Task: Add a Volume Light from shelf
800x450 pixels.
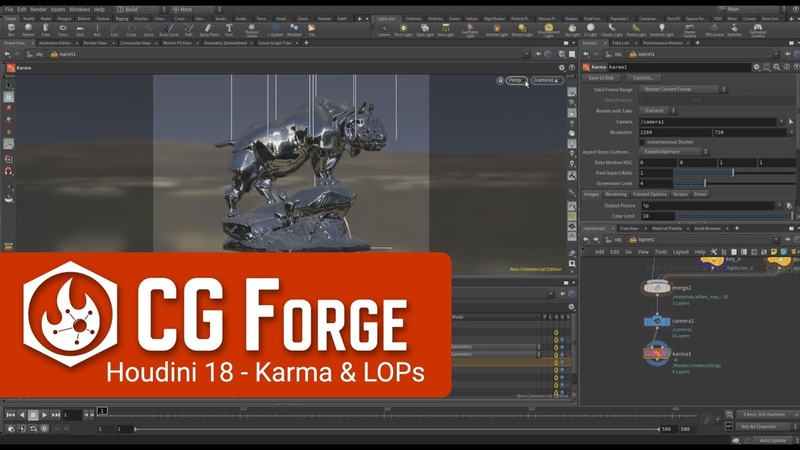Action: [x=496, y=30]
